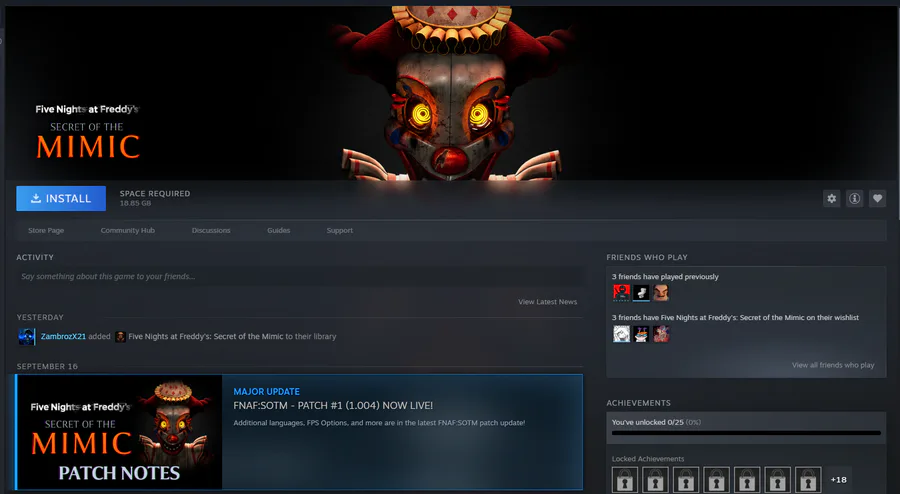Click the small game icon in activity entry

(120, 337)
